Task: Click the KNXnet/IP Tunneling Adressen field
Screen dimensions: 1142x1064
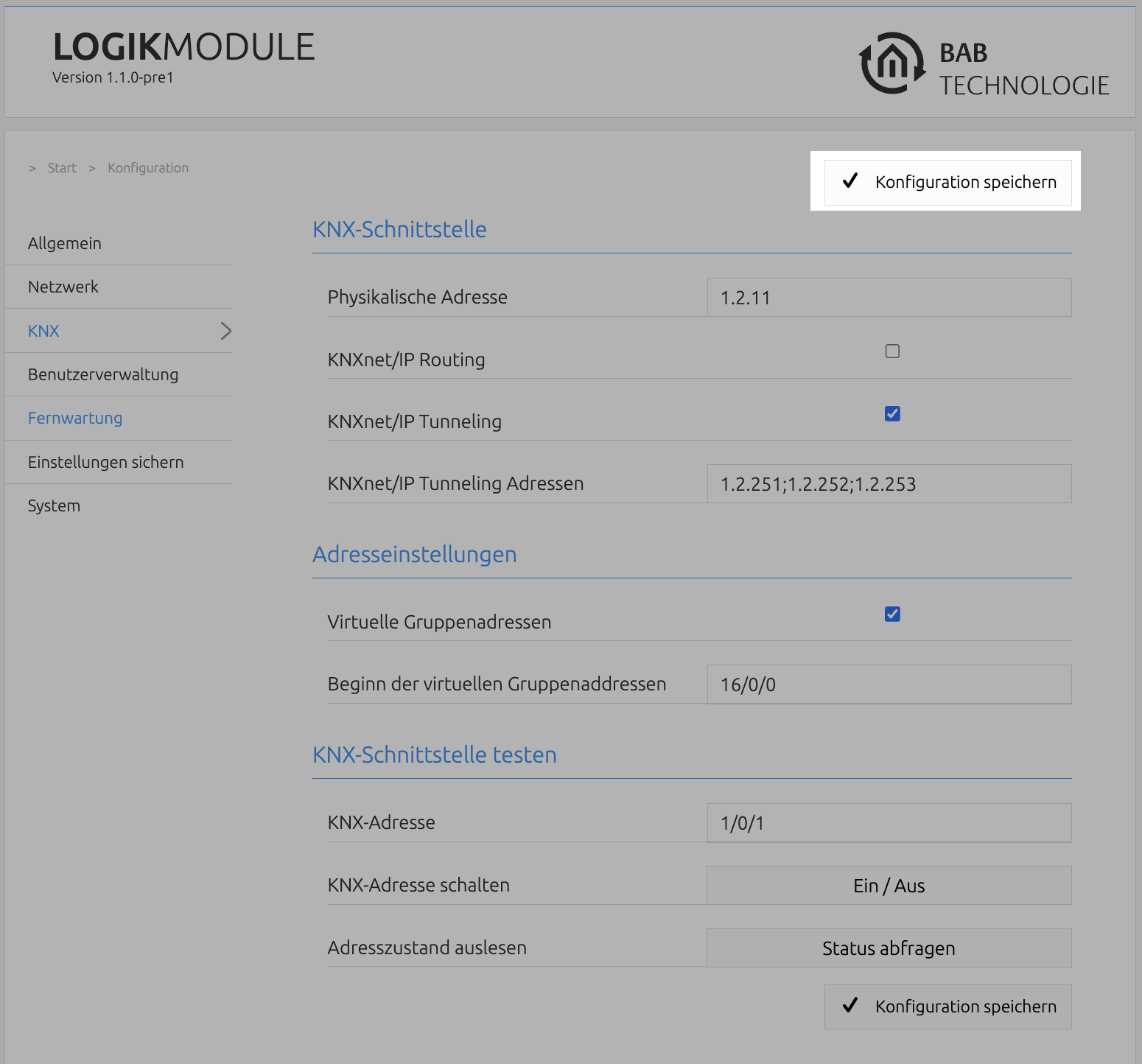Action: point(889,484)
